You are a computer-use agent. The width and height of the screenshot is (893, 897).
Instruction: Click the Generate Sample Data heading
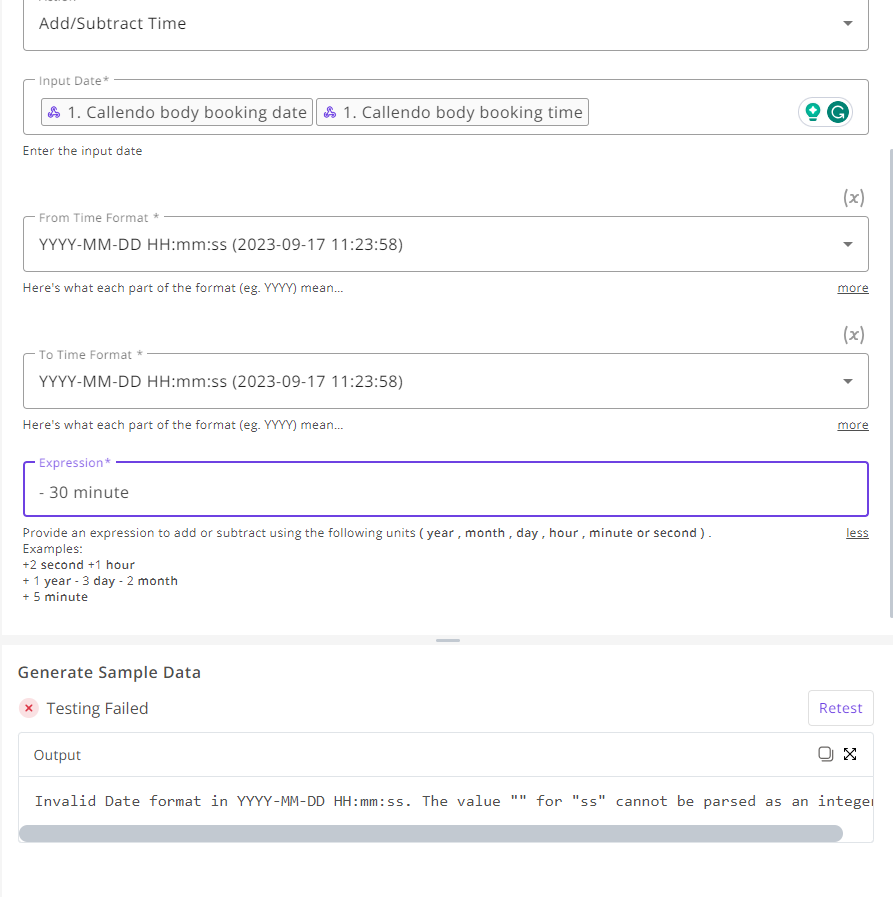point(109,672)
